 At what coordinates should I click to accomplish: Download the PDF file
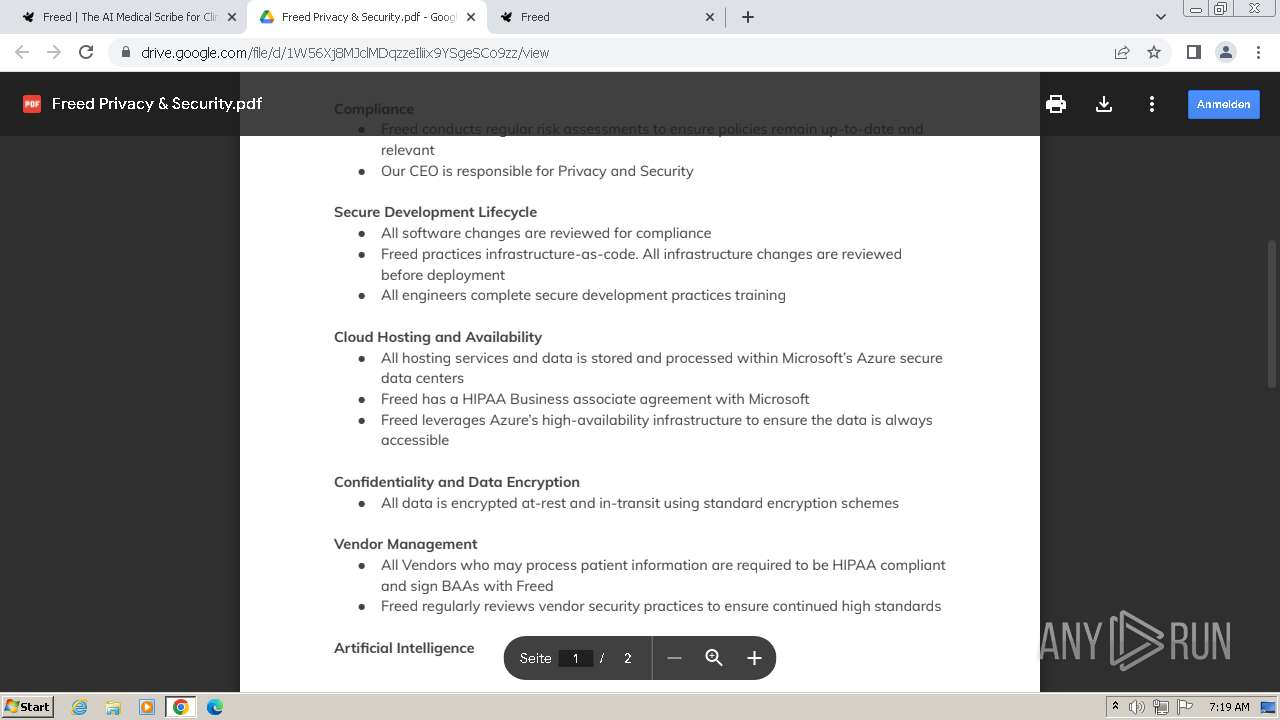1104,104
